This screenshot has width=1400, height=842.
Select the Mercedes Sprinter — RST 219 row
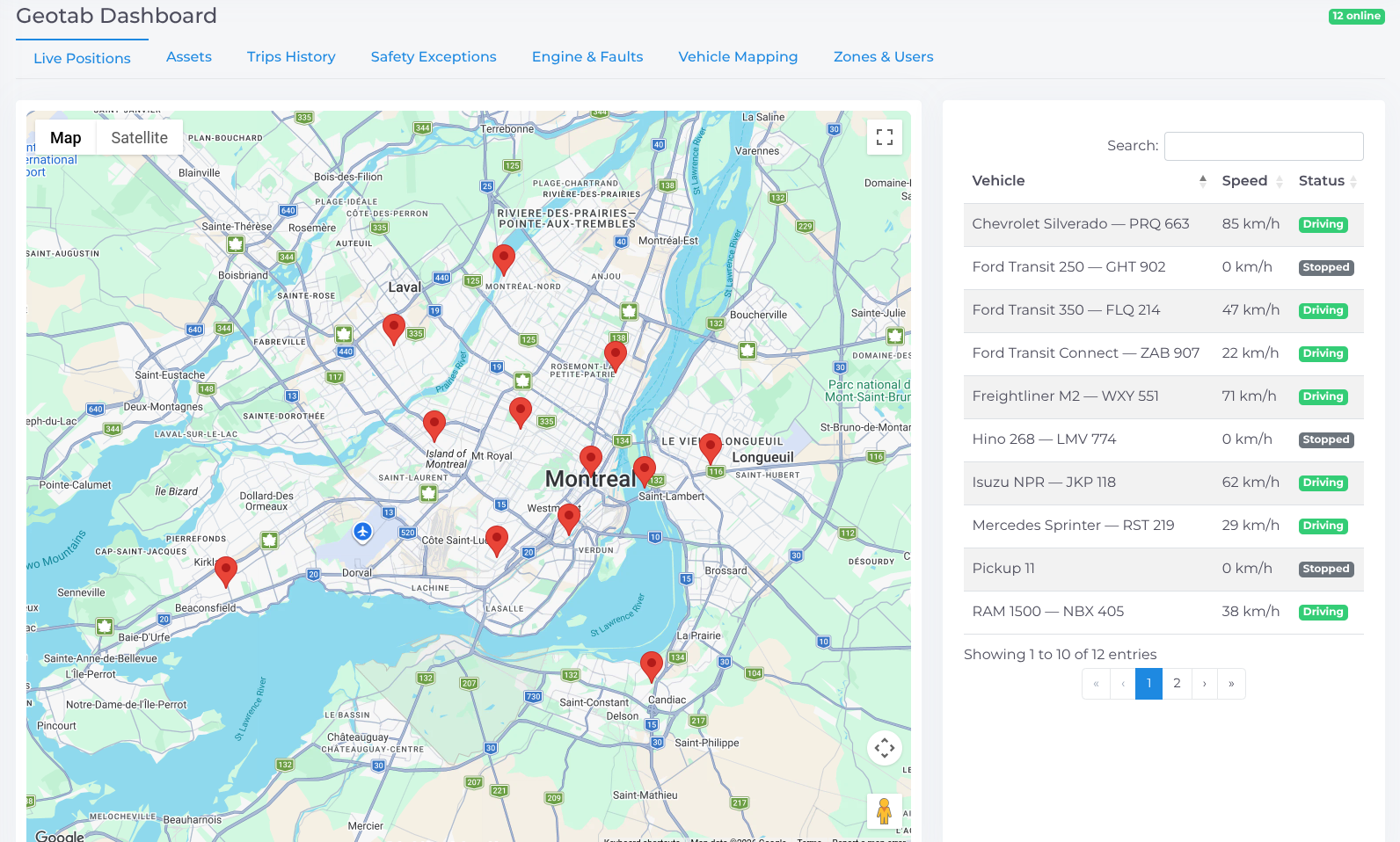coord(1163,526)
